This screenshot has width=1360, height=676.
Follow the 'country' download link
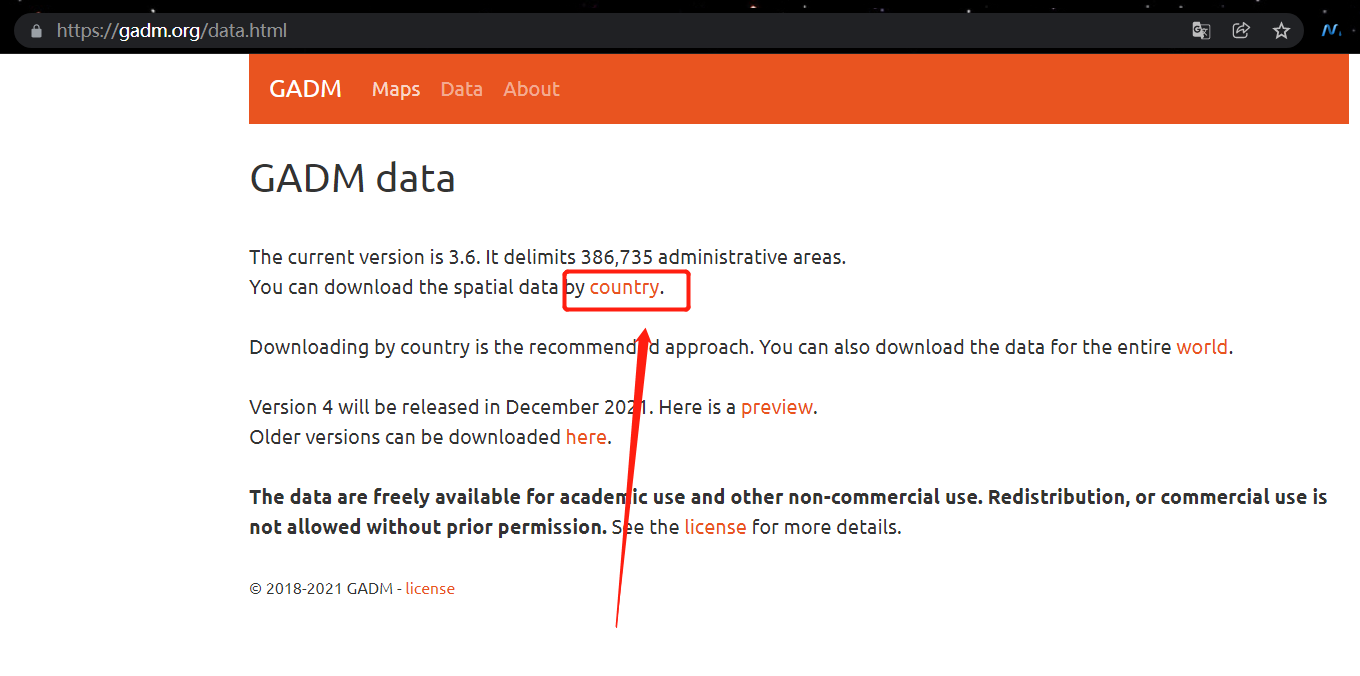tap(624, 288)
